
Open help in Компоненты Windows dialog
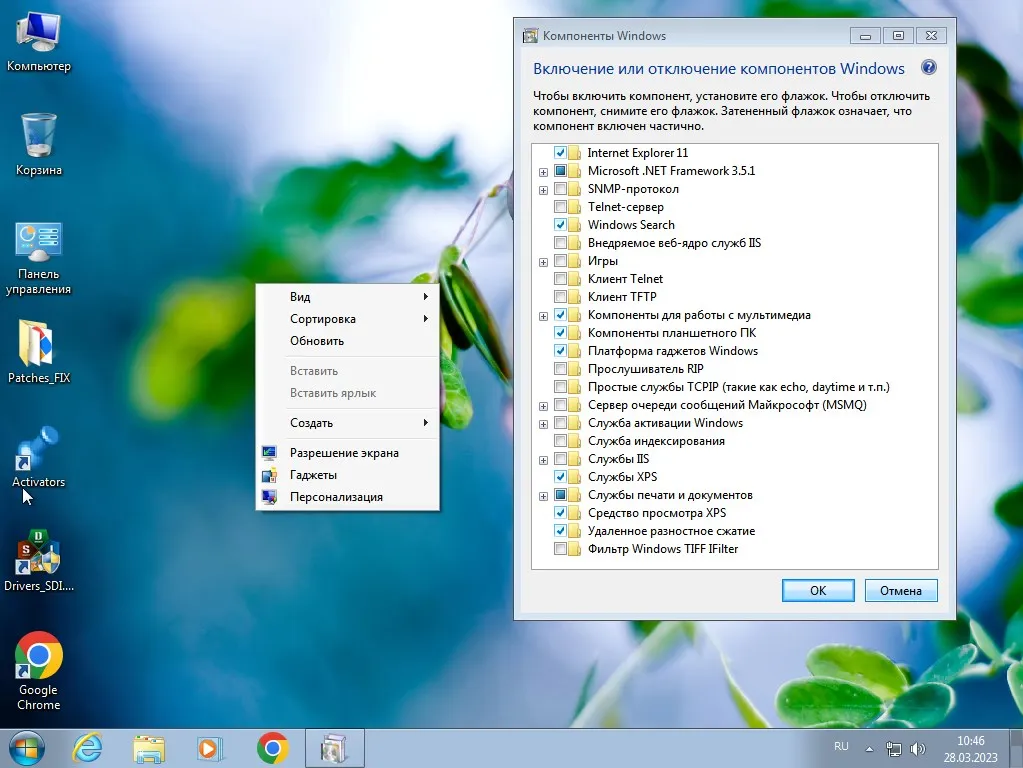pyautogui.click(x=928, y=67)
